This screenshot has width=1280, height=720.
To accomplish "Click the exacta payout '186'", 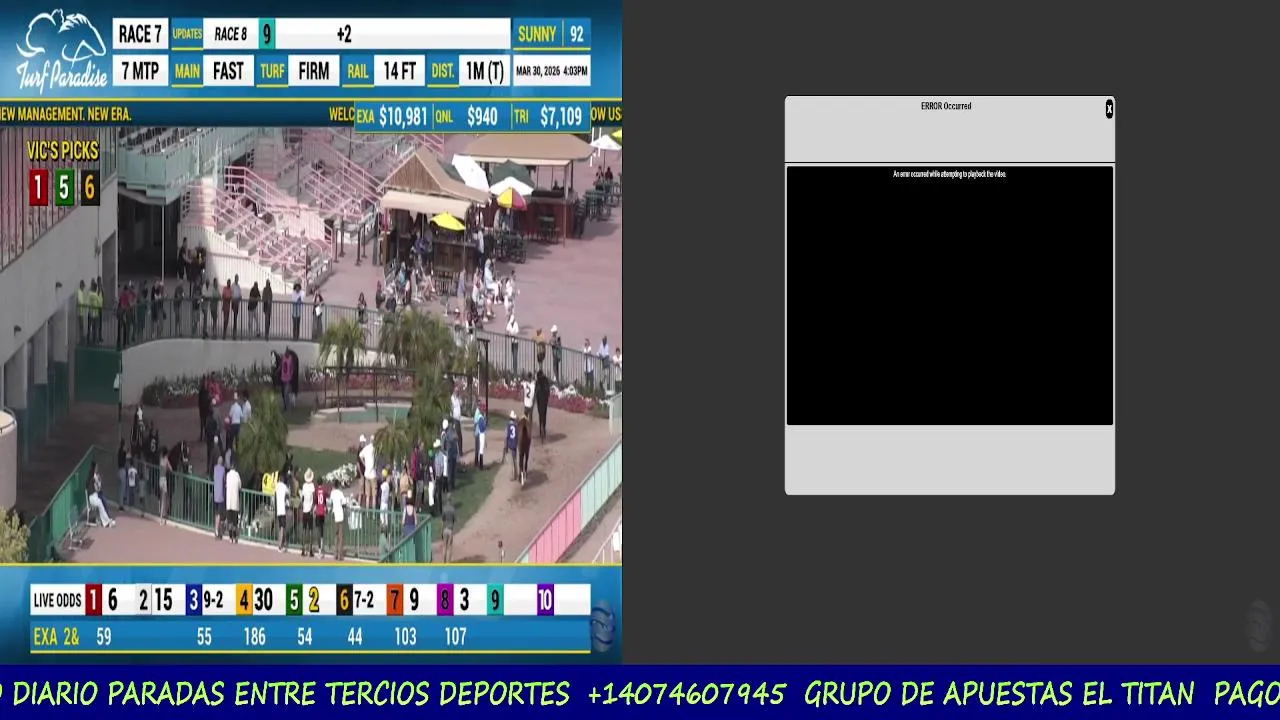I will [254, 637].
